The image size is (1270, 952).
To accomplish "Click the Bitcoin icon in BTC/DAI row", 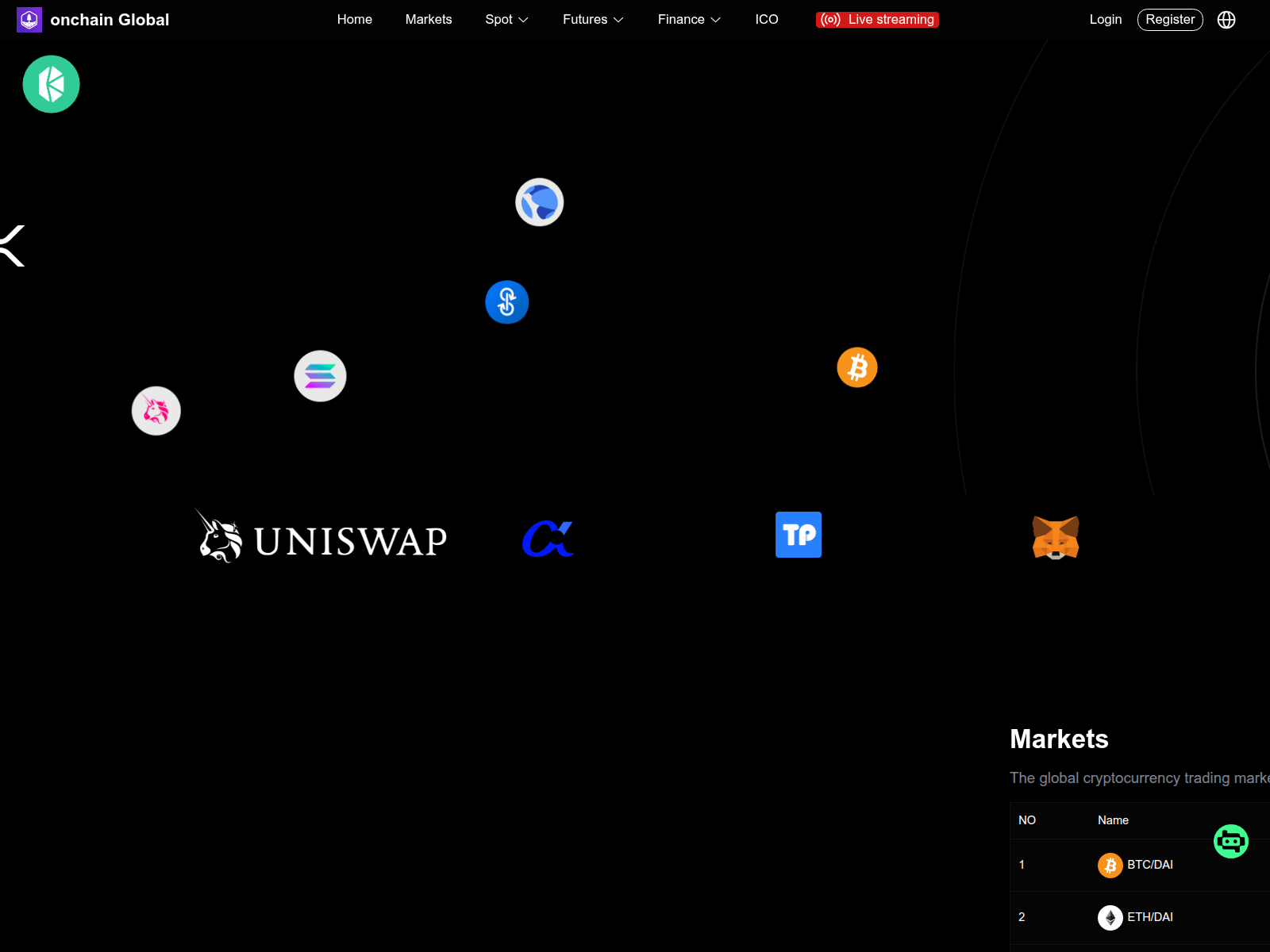I will pos(1110,865).
